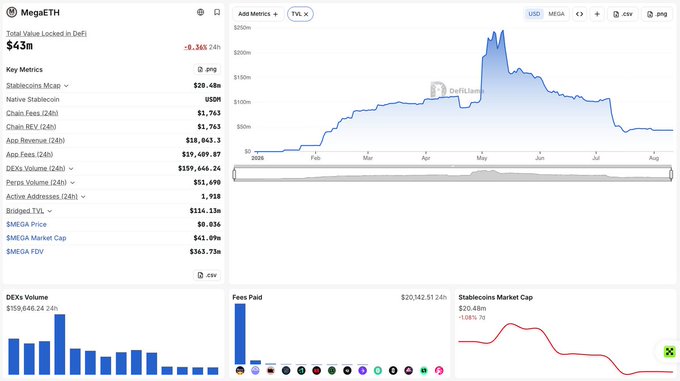Expand the Active Addresses (24h) row
The image size is (680, 381).
pos(83,197)
